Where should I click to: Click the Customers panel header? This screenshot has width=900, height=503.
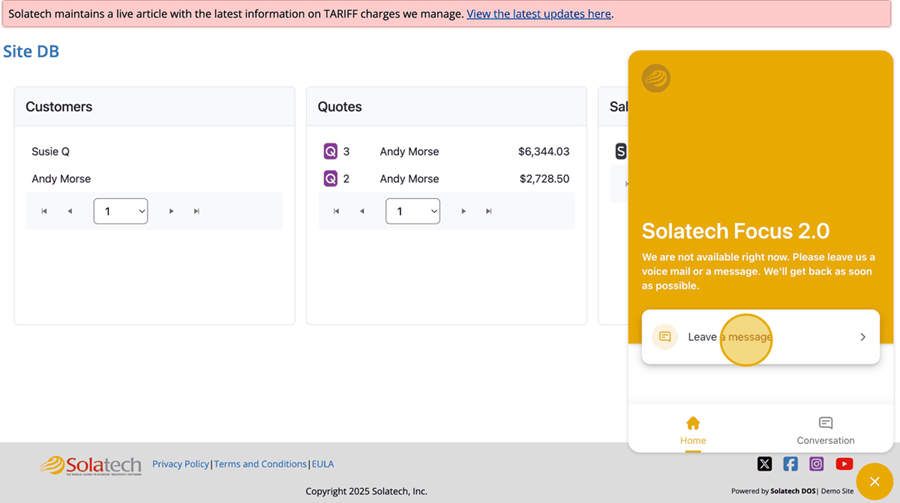point(154,107)
